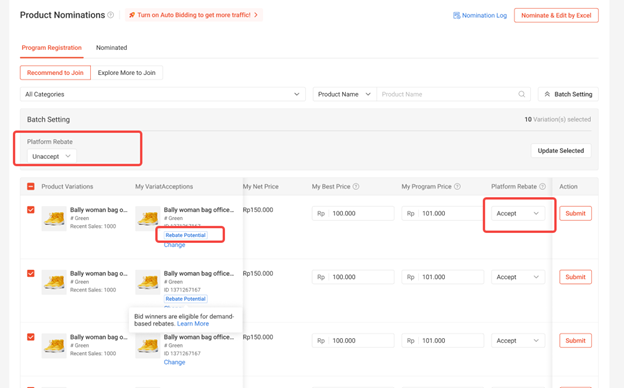624x388 pixels.
Task: Open batch Platform Rebate Unaccept dropdown
Action: coord(52,156)
